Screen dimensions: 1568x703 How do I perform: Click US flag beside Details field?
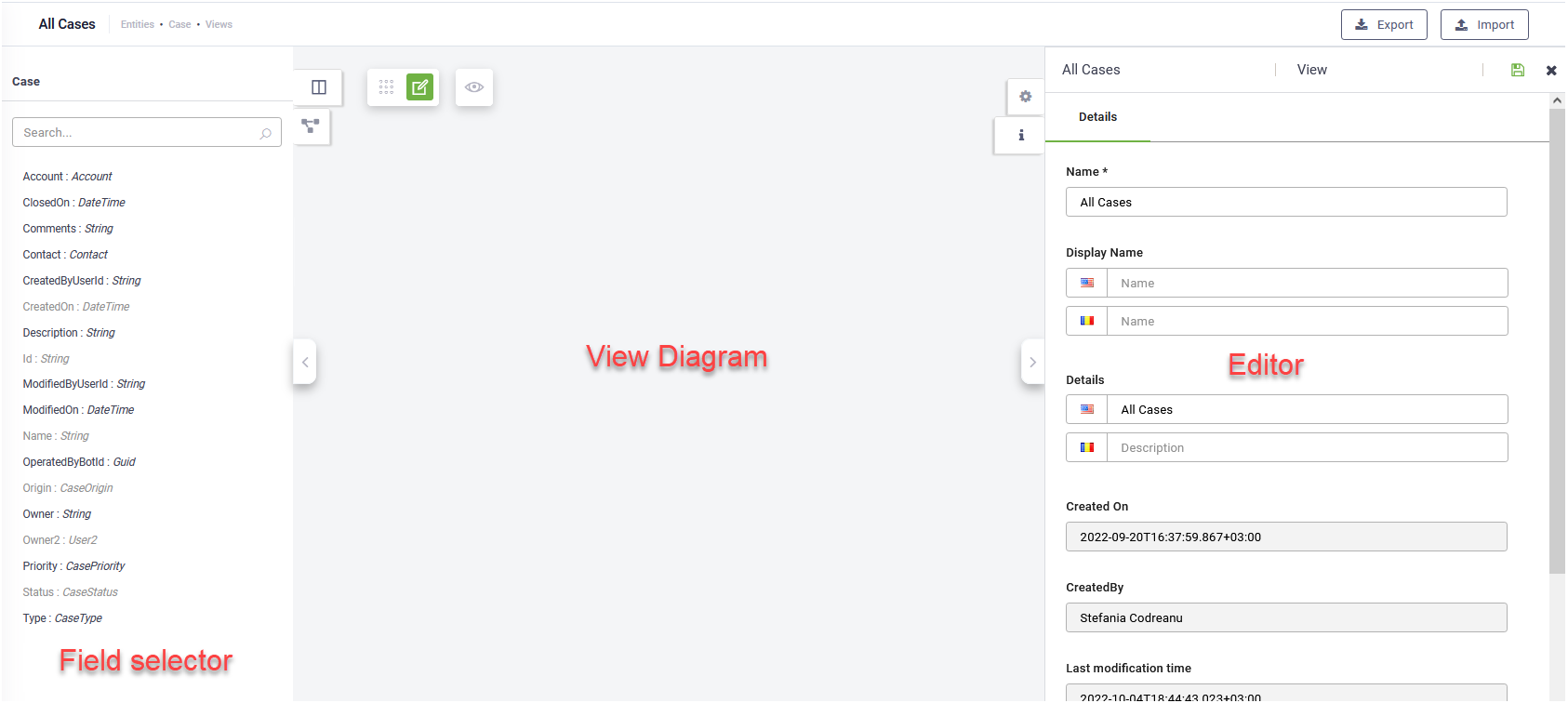[1087, 409]
